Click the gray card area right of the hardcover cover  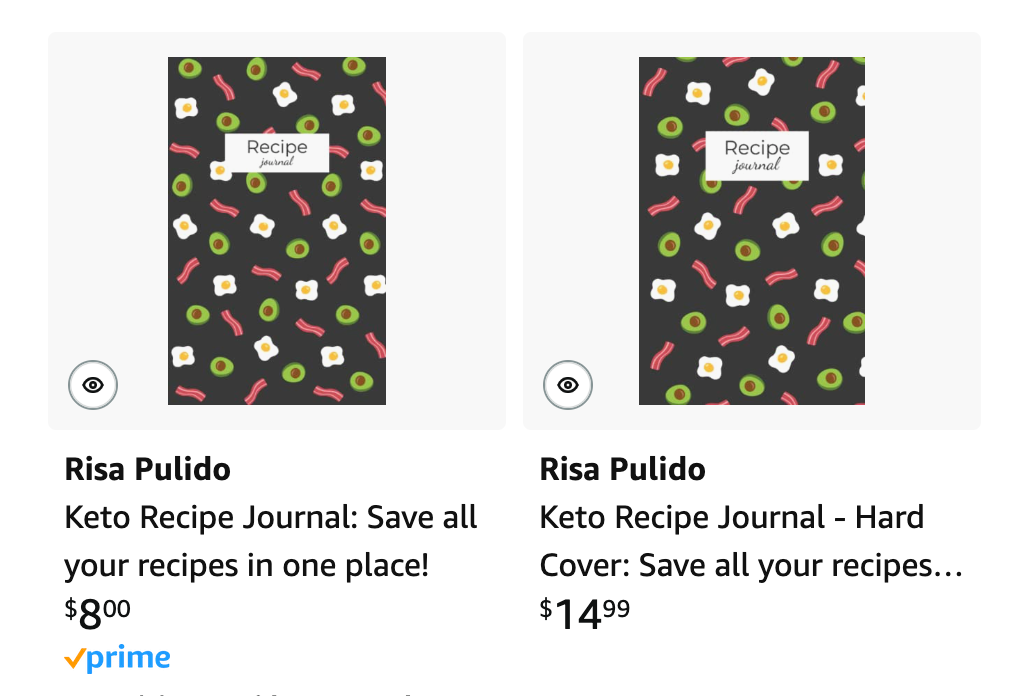pyautogui.click(x=922, y=230)
